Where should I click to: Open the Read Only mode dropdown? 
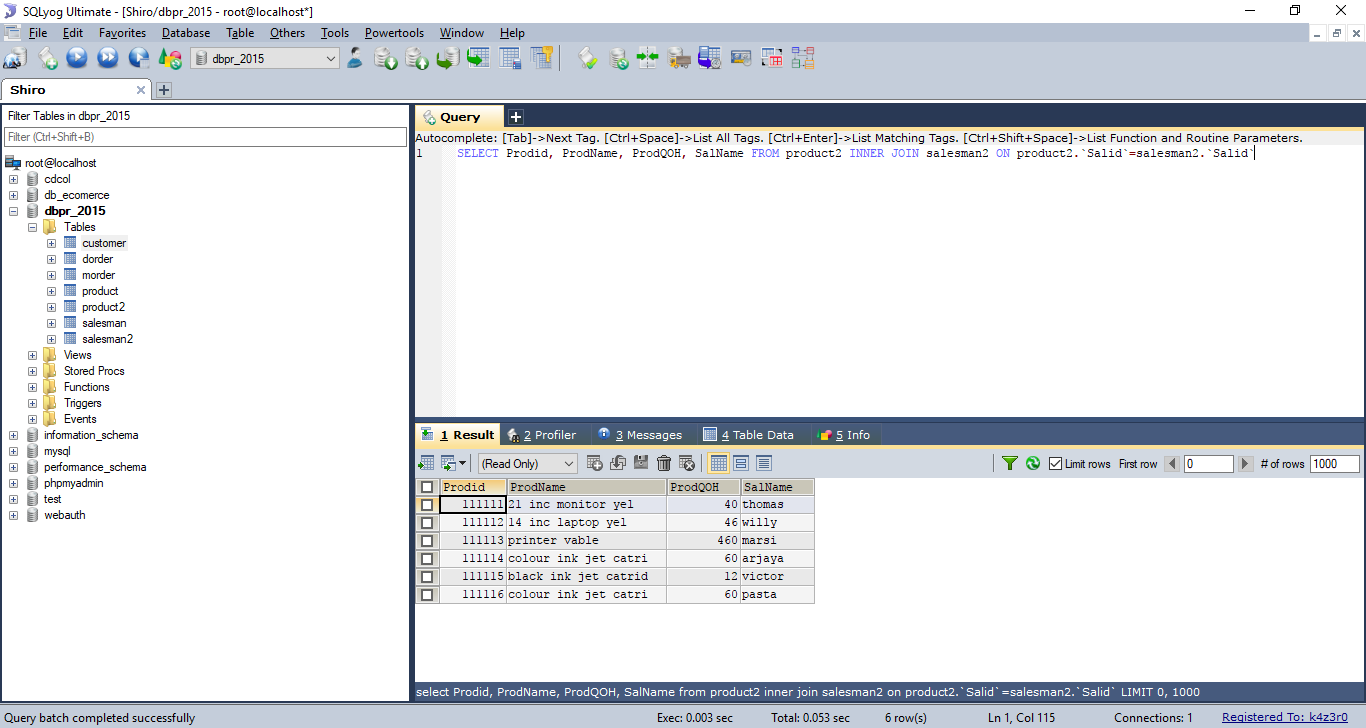pyautogui.click(x=528, y=464)
